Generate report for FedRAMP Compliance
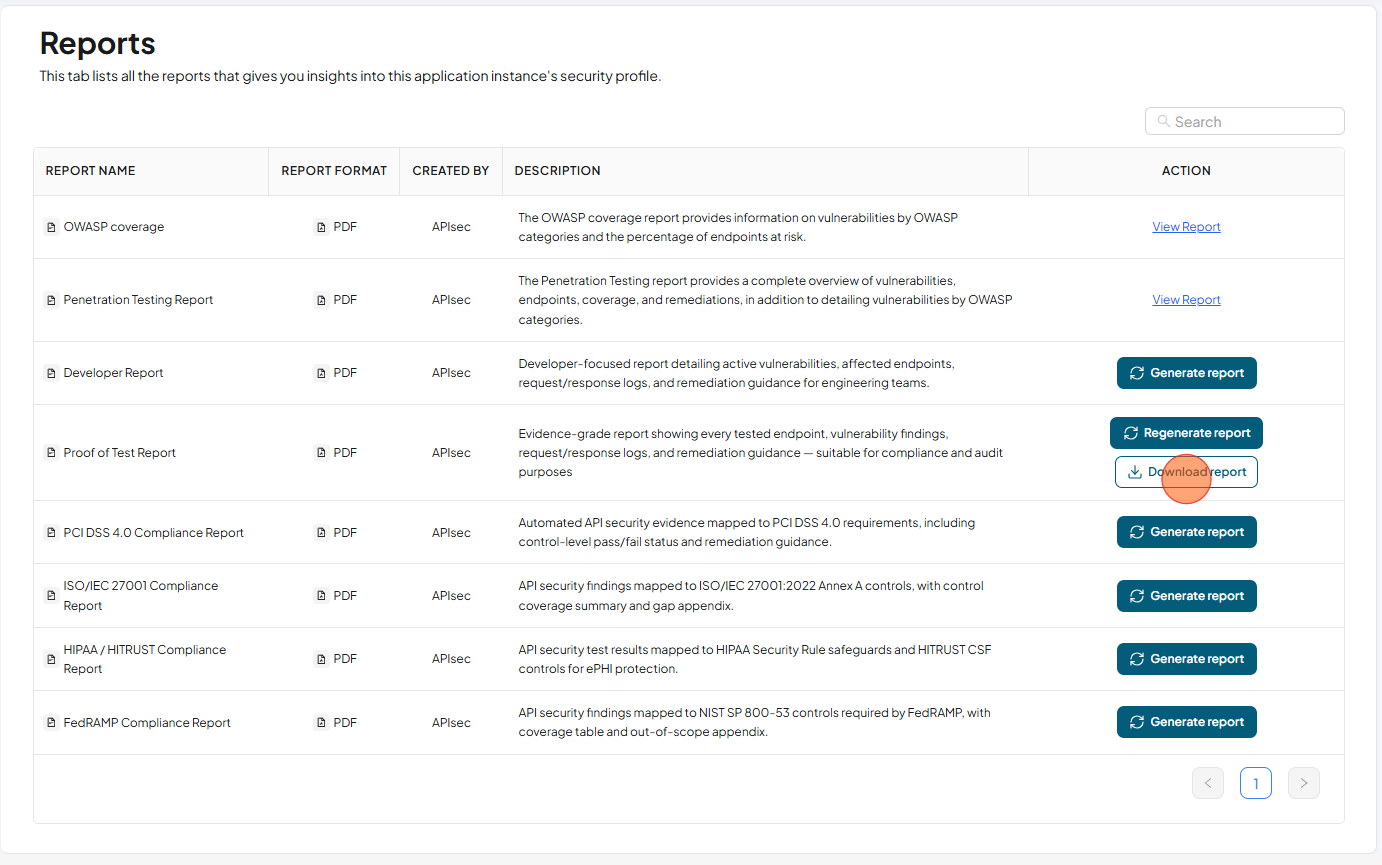 1186,722
